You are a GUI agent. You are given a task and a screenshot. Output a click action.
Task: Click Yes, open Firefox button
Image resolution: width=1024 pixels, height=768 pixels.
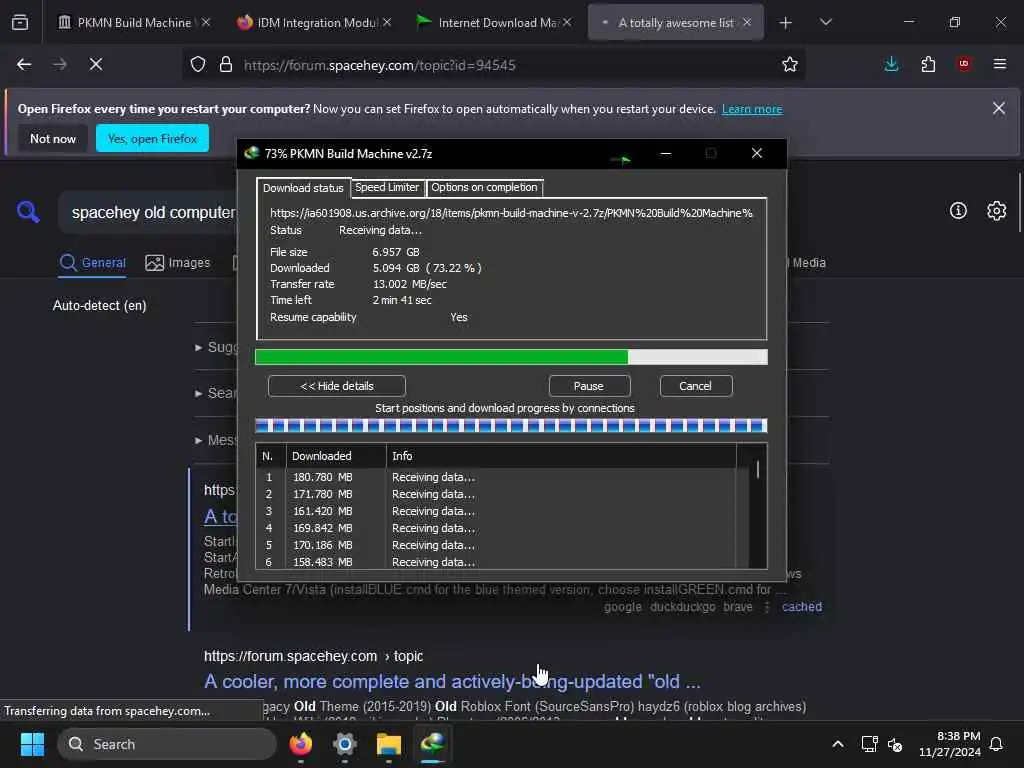(152, 138)
